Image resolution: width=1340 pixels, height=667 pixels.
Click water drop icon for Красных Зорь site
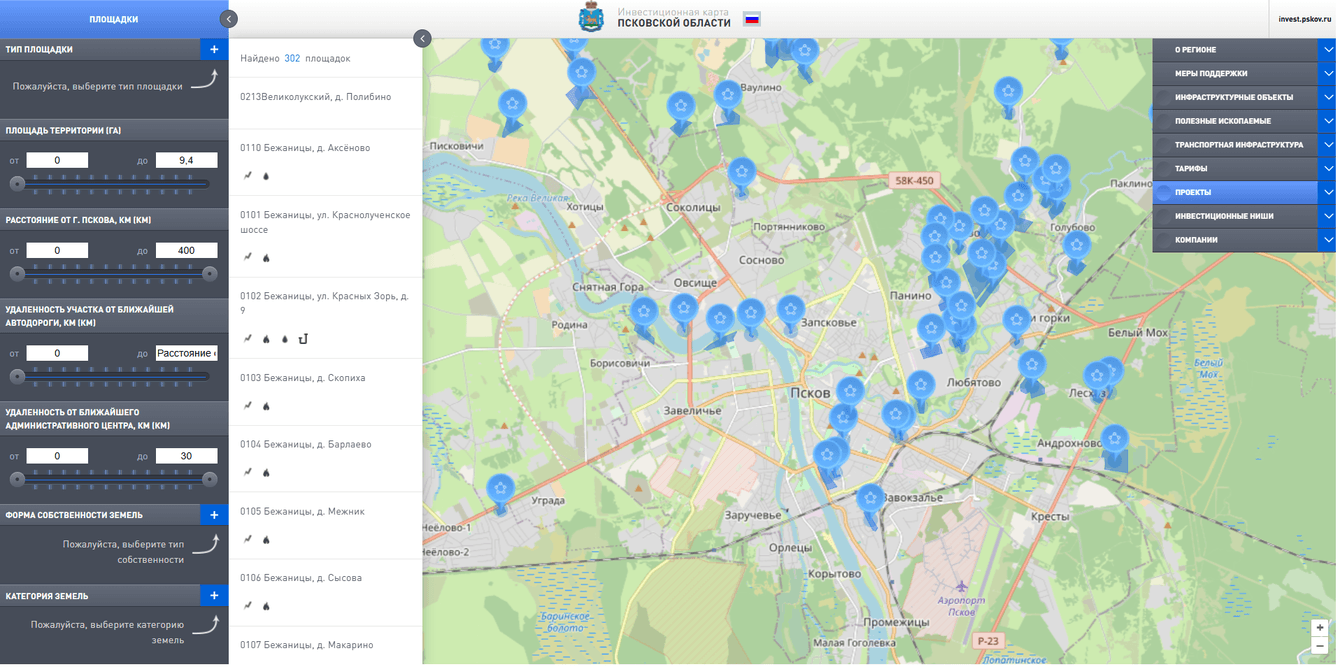click(284, 338)
